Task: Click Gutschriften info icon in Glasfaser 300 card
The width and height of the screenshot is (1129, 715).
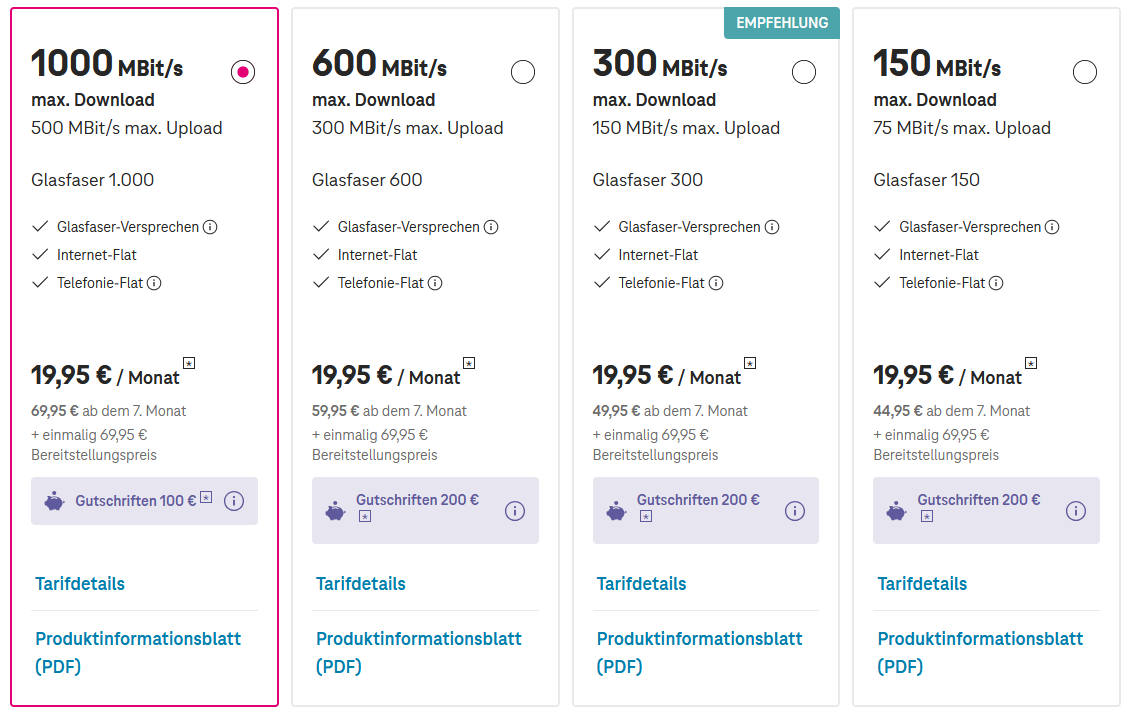Action: tap(795, 511)
